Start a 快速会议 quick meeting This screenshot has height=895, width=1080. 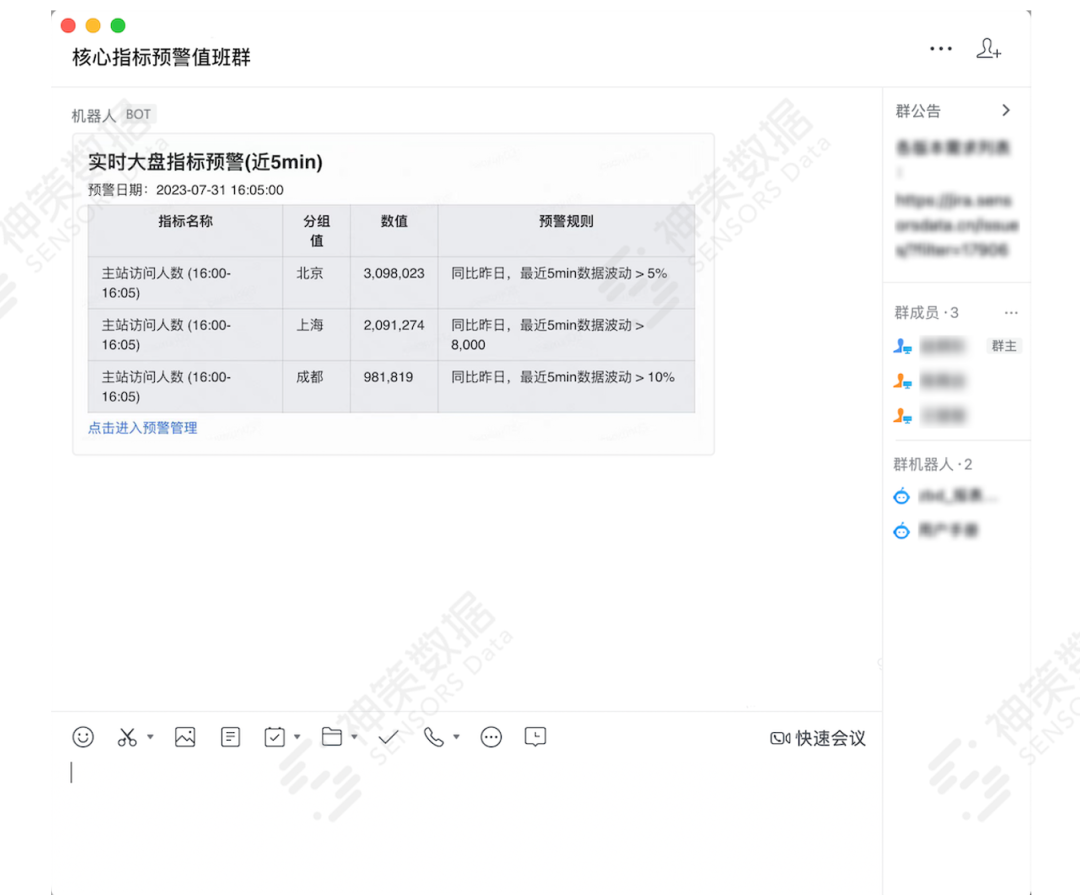tap(817, 737)
